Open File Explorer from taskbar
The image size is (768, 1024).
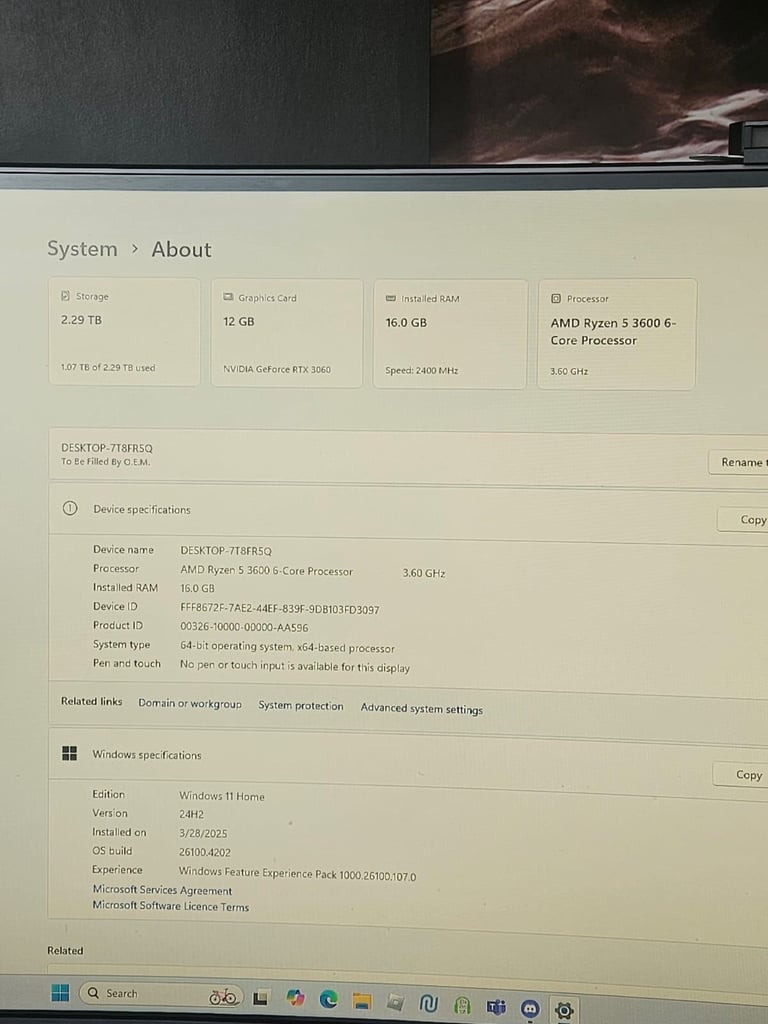(362, 1000)
